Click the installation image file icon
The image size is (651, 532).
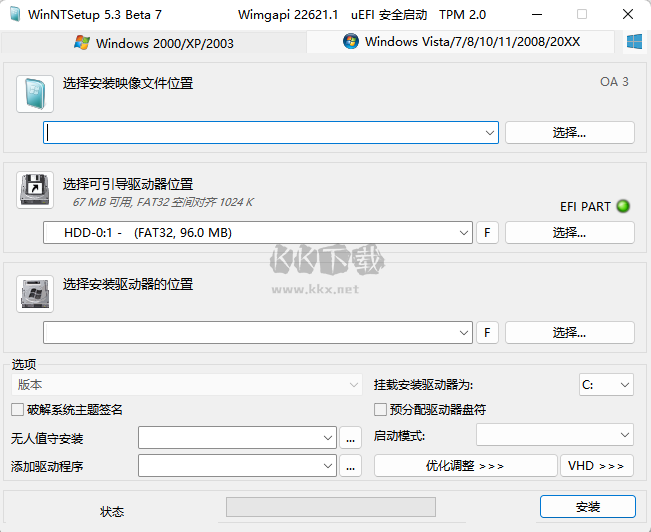[35, 94]
